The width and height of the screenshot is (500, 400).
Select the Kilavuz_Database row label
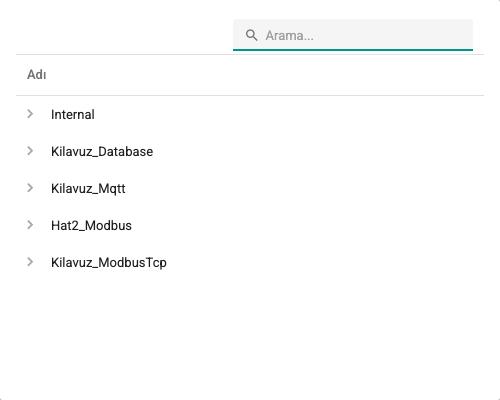coord(102,152)
